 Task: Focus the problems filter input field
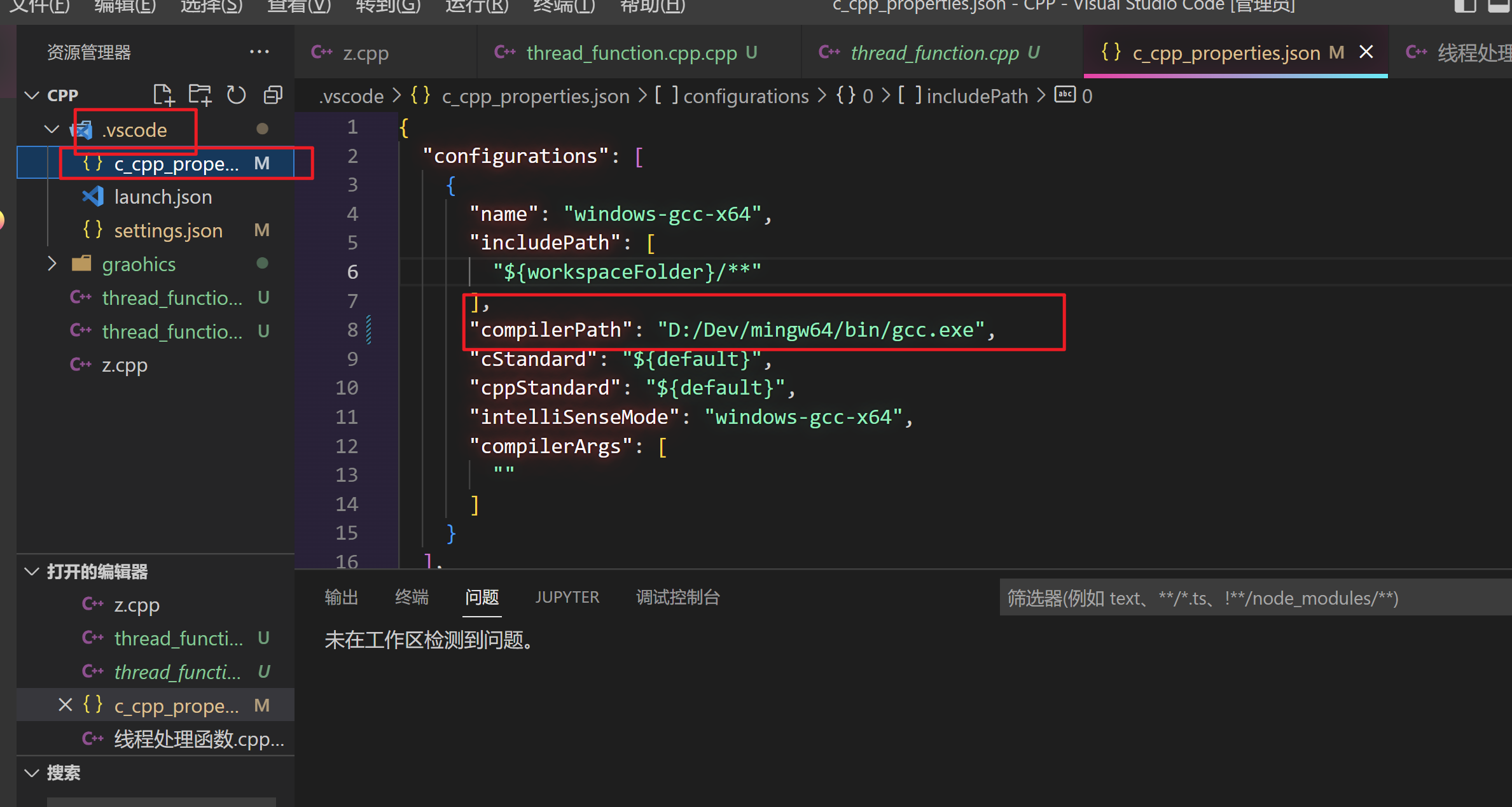tap(1255, 598)
